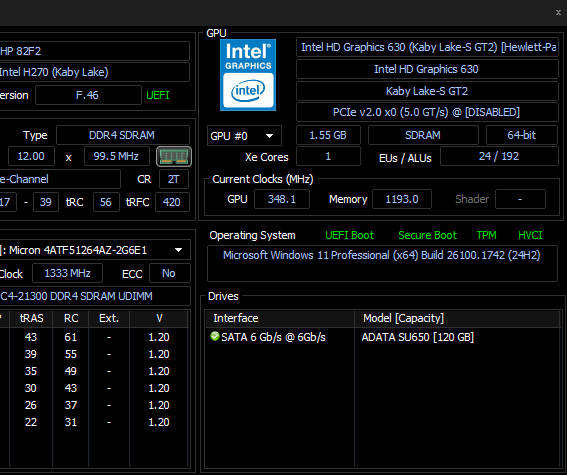Click the Secure Boot indicator
The height and width of the screenshot is (475, 567).
[x=427, y=235]
